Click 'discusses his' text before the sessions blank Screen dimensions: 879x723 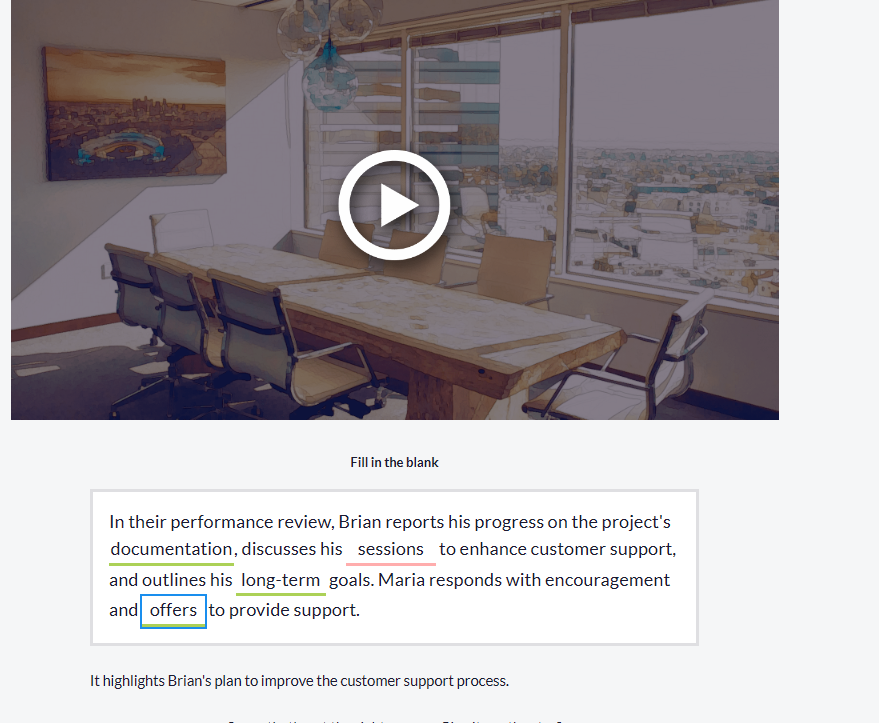click(x=292, y=549)
